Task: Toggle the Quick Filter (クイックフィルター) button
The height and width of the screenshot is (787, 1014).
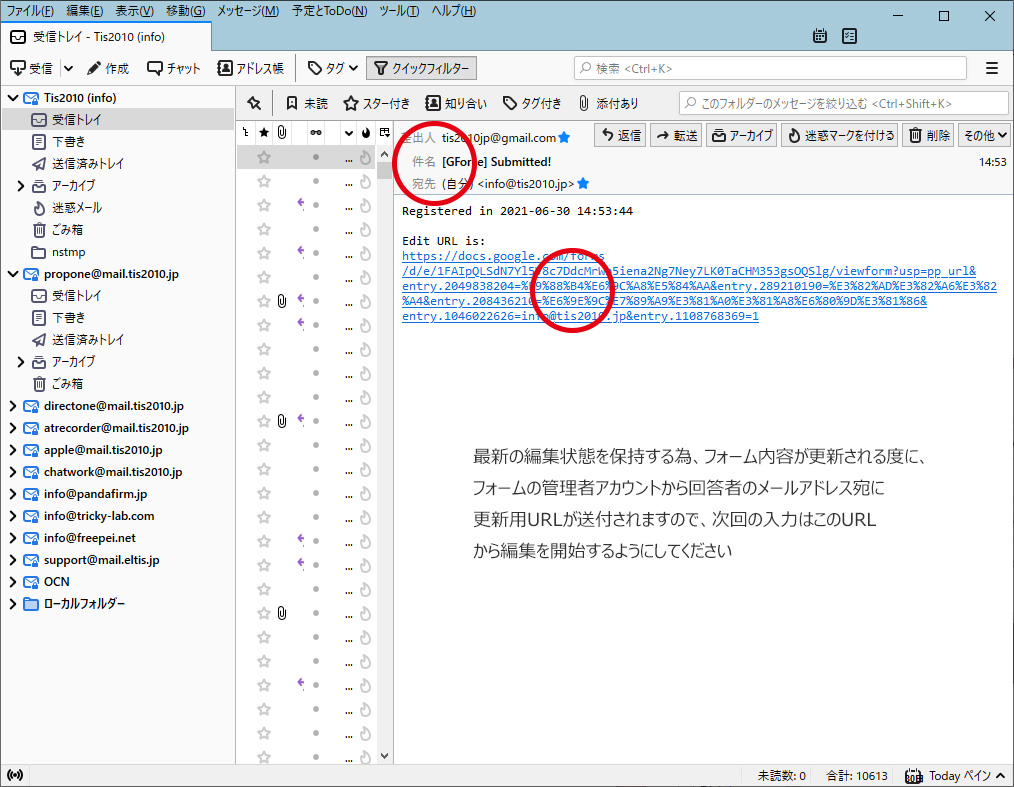Action: [421, 68]
